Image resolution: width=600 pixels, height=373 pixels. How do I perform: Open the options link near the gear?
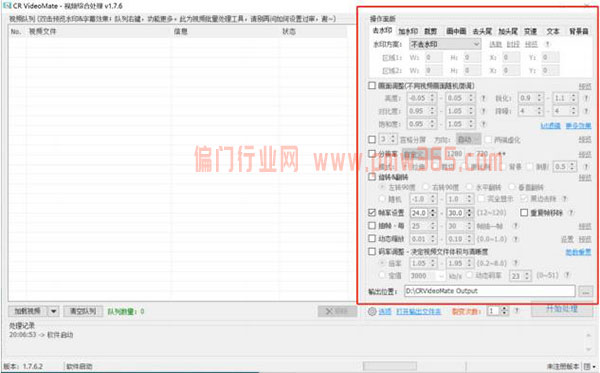(385, 312)
